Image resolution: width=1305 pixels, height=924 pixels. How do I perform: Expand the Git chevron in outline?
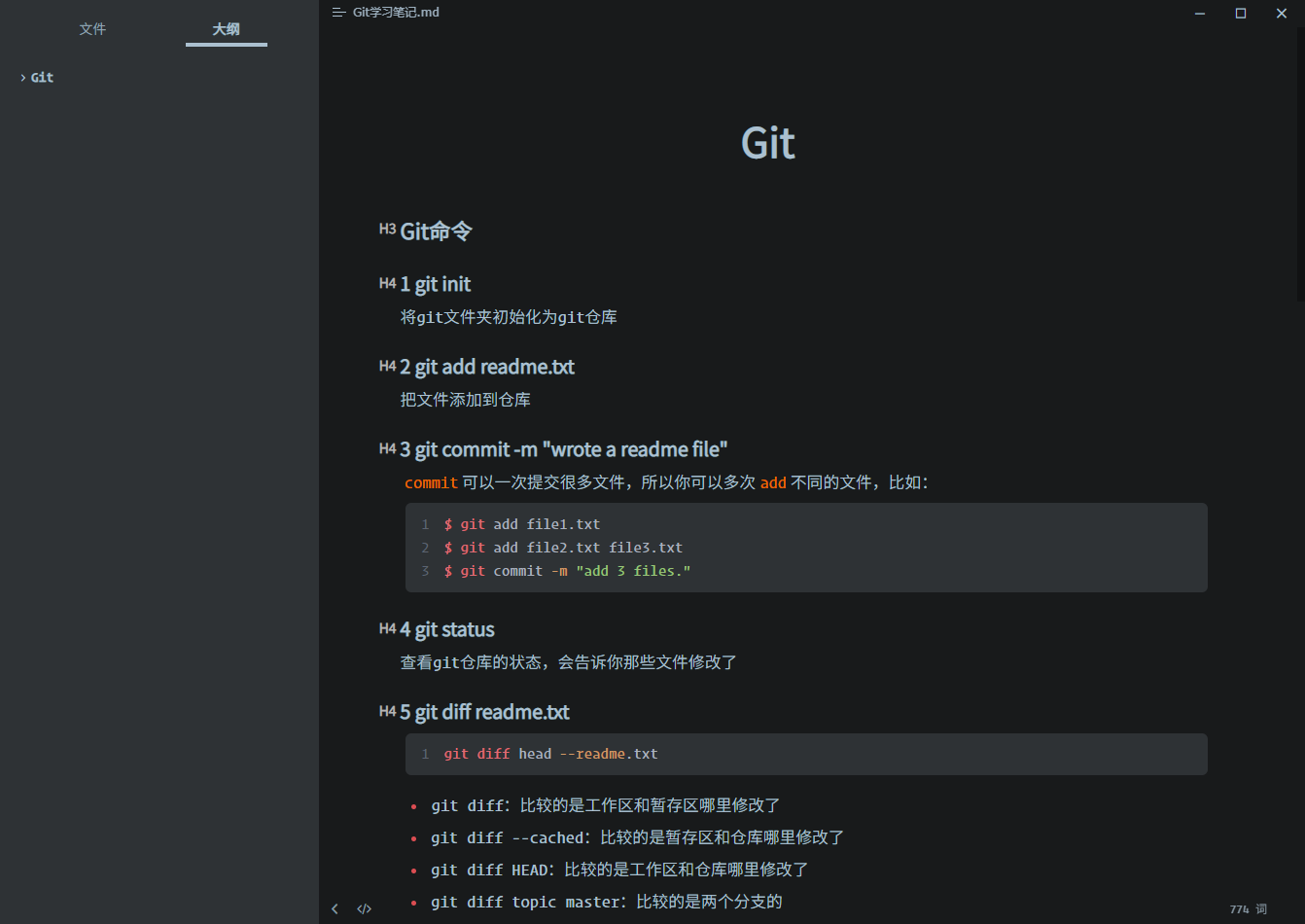coord(22,78)
